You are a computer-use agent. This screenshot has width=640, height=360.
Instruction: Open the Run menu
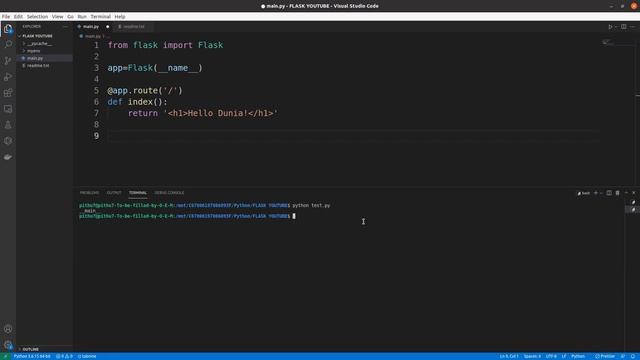82,17
